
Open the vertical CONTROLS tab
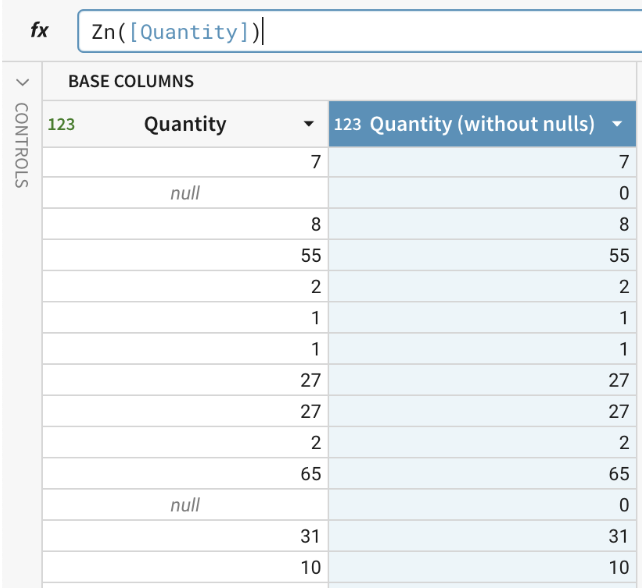point(22,144)
